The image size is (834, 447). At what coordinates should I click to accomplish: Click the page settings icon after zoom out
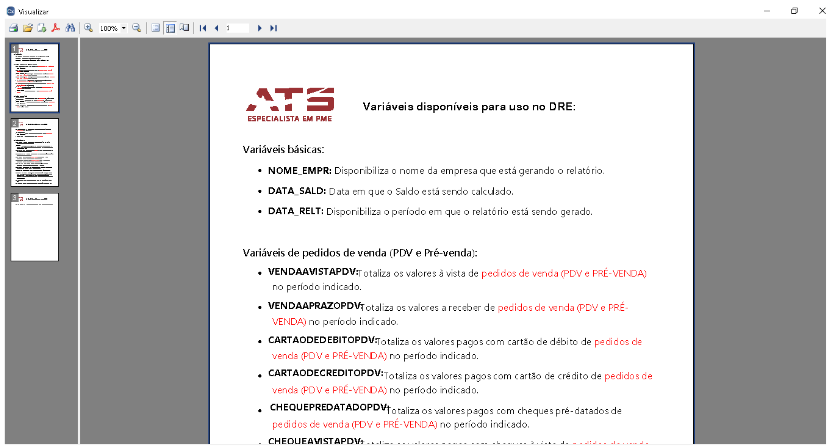point(155,28)
